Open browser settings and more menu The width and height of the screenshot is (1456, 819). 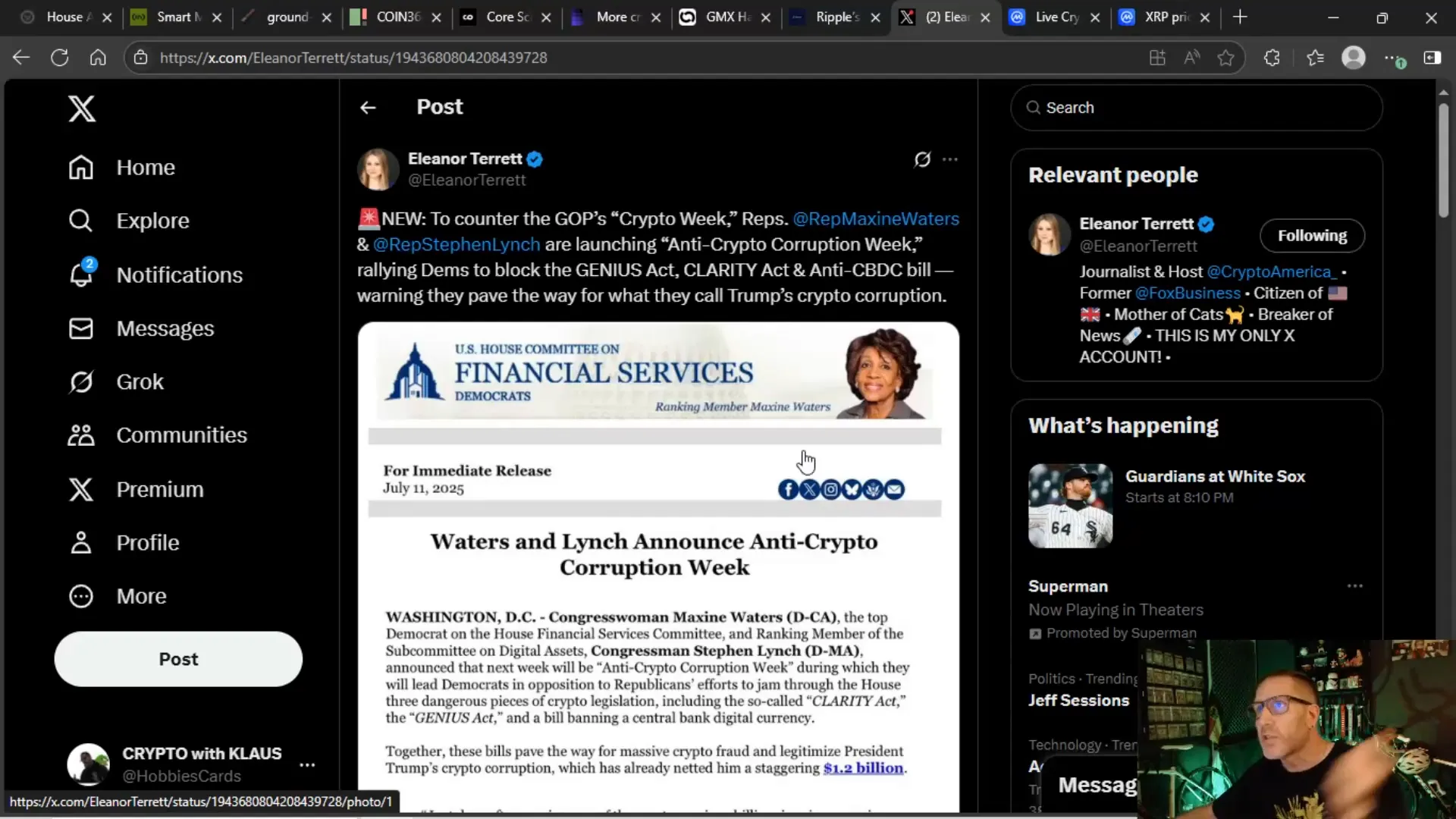pyautogui.click(x=1394, y=58)
